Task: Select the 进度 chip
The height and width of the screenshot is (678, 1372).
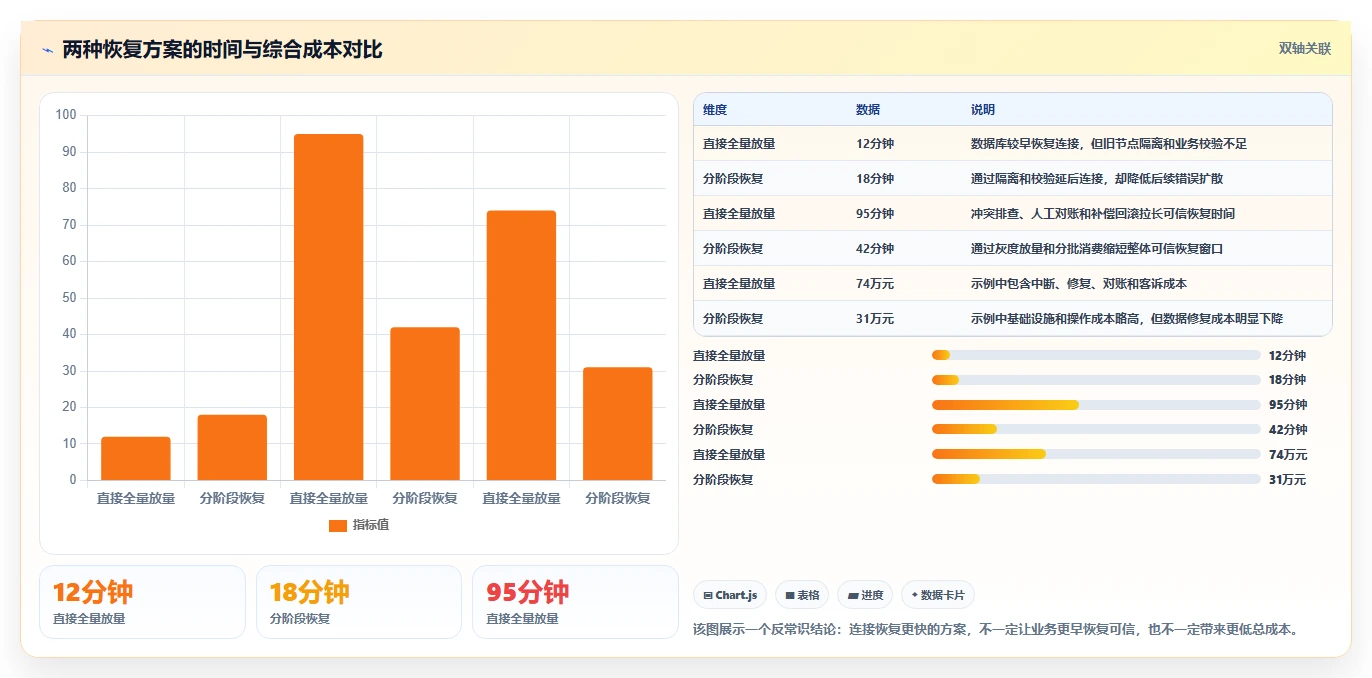Action: (x=865, y=595)
